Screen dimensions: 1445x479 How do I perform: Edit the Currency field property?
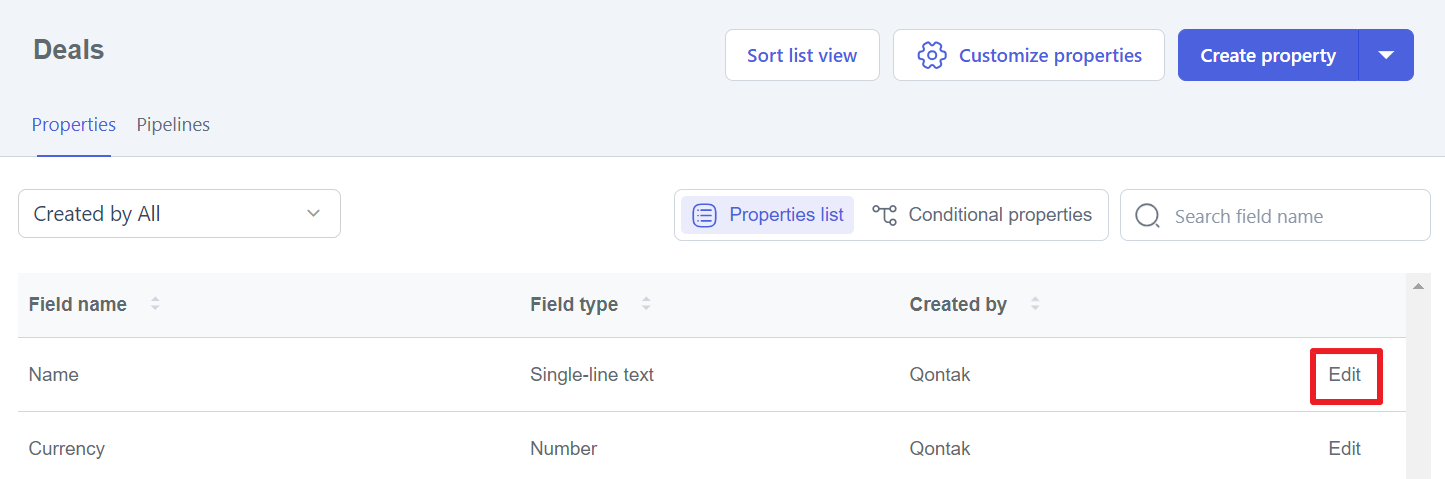[x=1345, y=449]
